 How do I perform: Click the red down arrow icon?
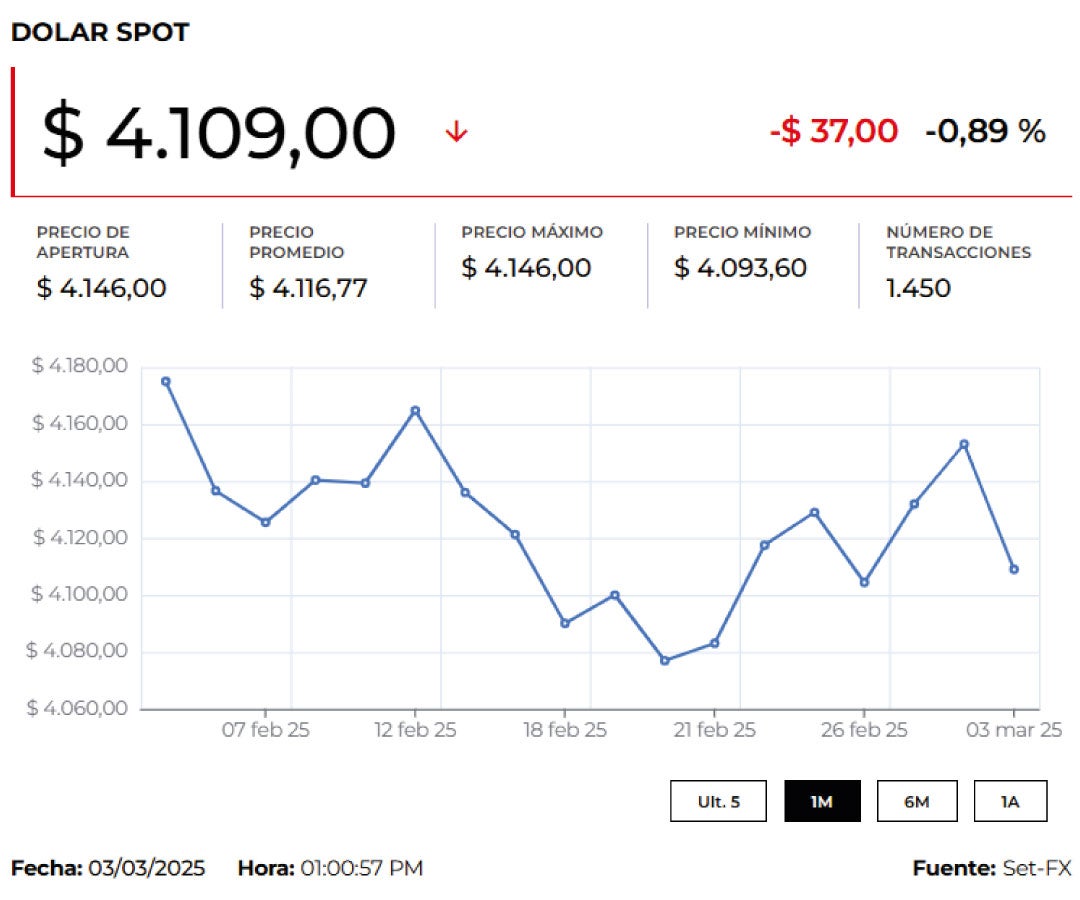click(x=456, y=131)
